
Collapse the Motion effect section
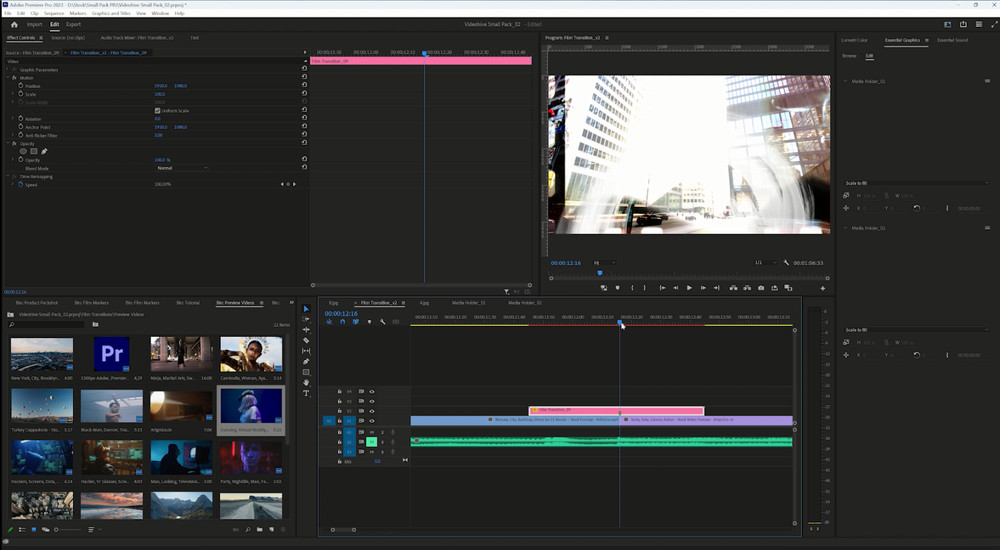pyautogui.click(x=8, y=77)
